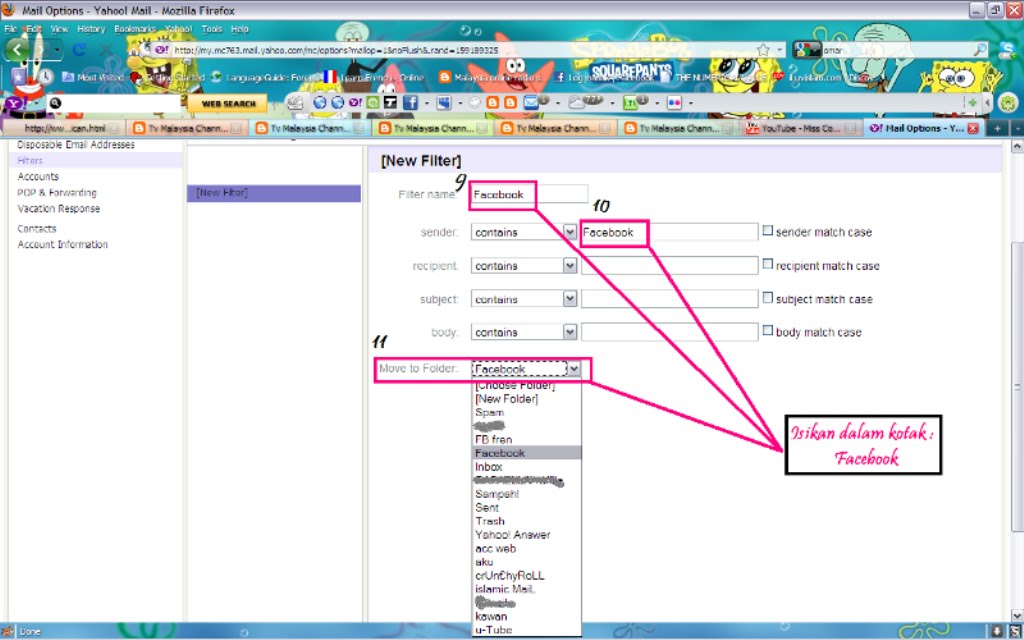Go back with the green back arrow

17,49
